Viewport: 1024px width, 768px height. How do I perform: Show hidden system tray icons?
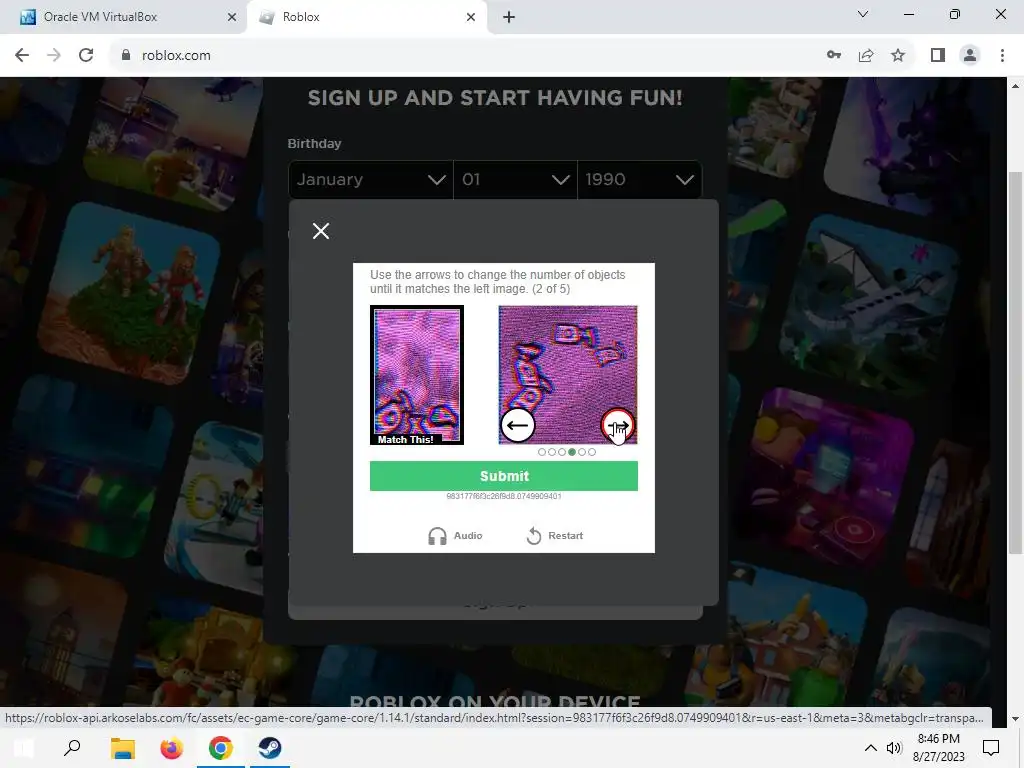click(871, 748)
